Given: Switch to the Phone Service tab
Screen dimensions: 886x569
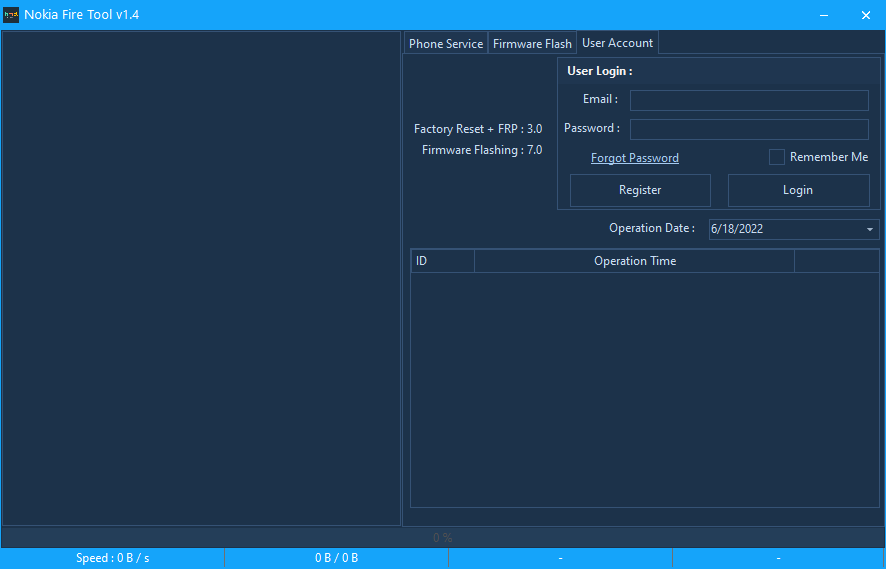Looking at the screenshot, I should click(x=446, y=44).
